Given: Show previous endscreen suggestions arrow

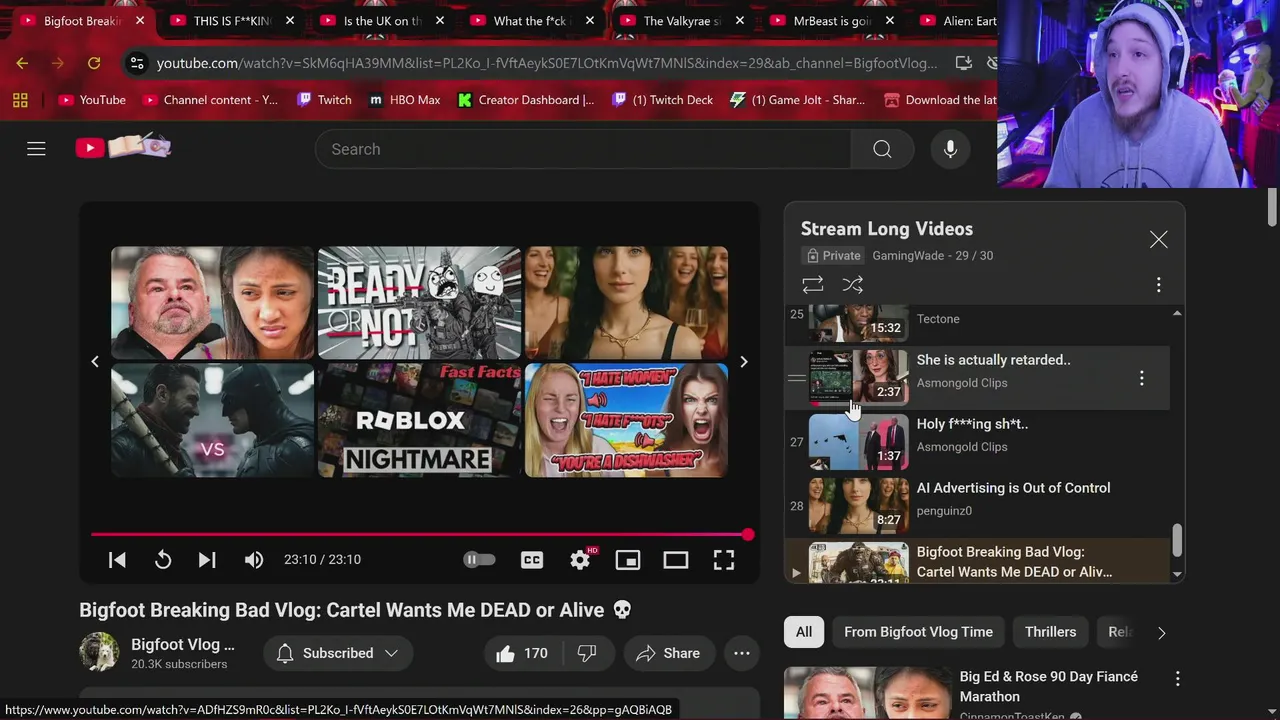Looking at the screenshot, I should point(95,362).
